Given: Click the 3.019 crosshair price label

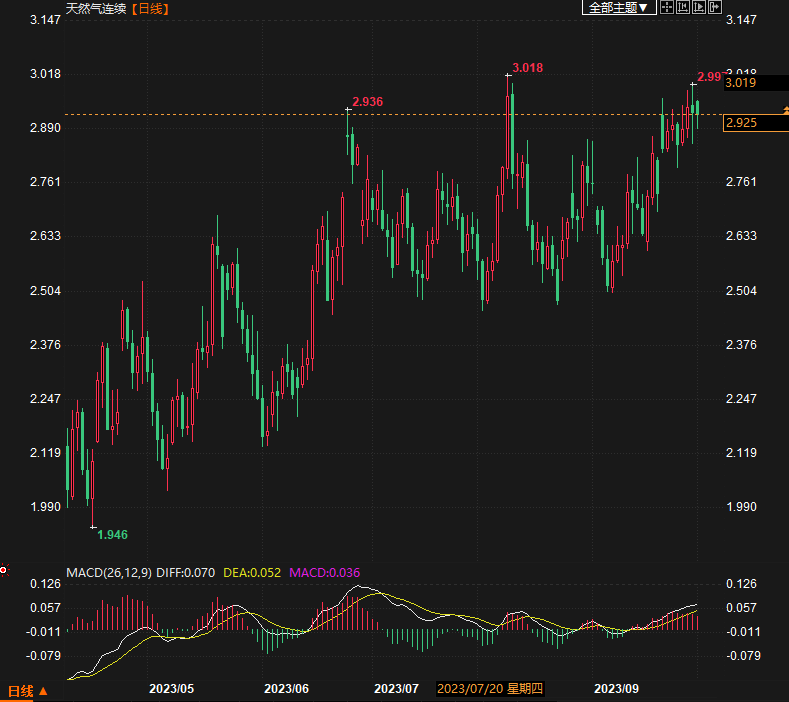Looking at the screenshot, I should tap(741, 83).
